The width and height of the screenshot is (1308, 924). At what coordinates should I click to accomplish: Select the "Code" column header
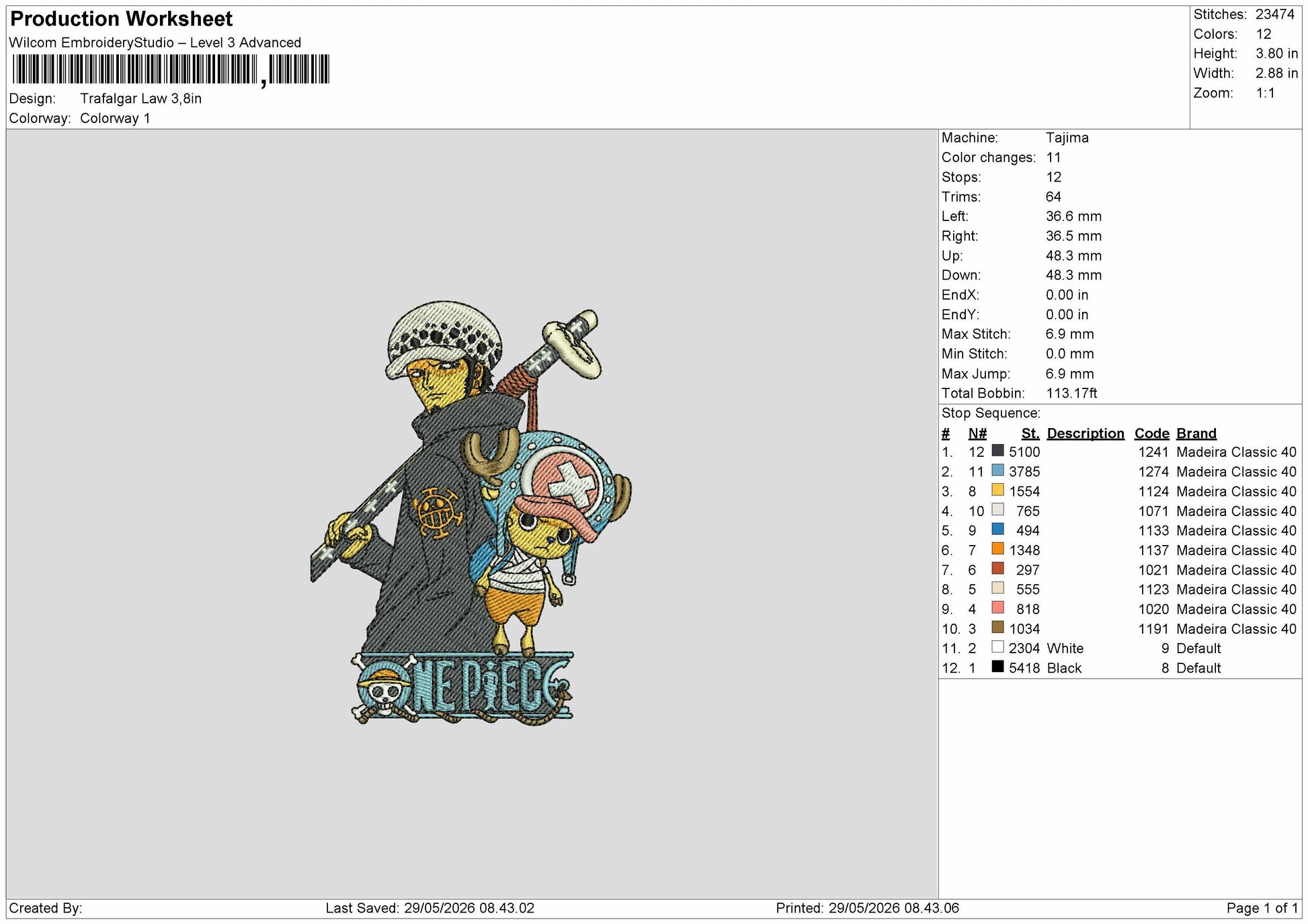pyautogui.click(x=1152, y=433)
